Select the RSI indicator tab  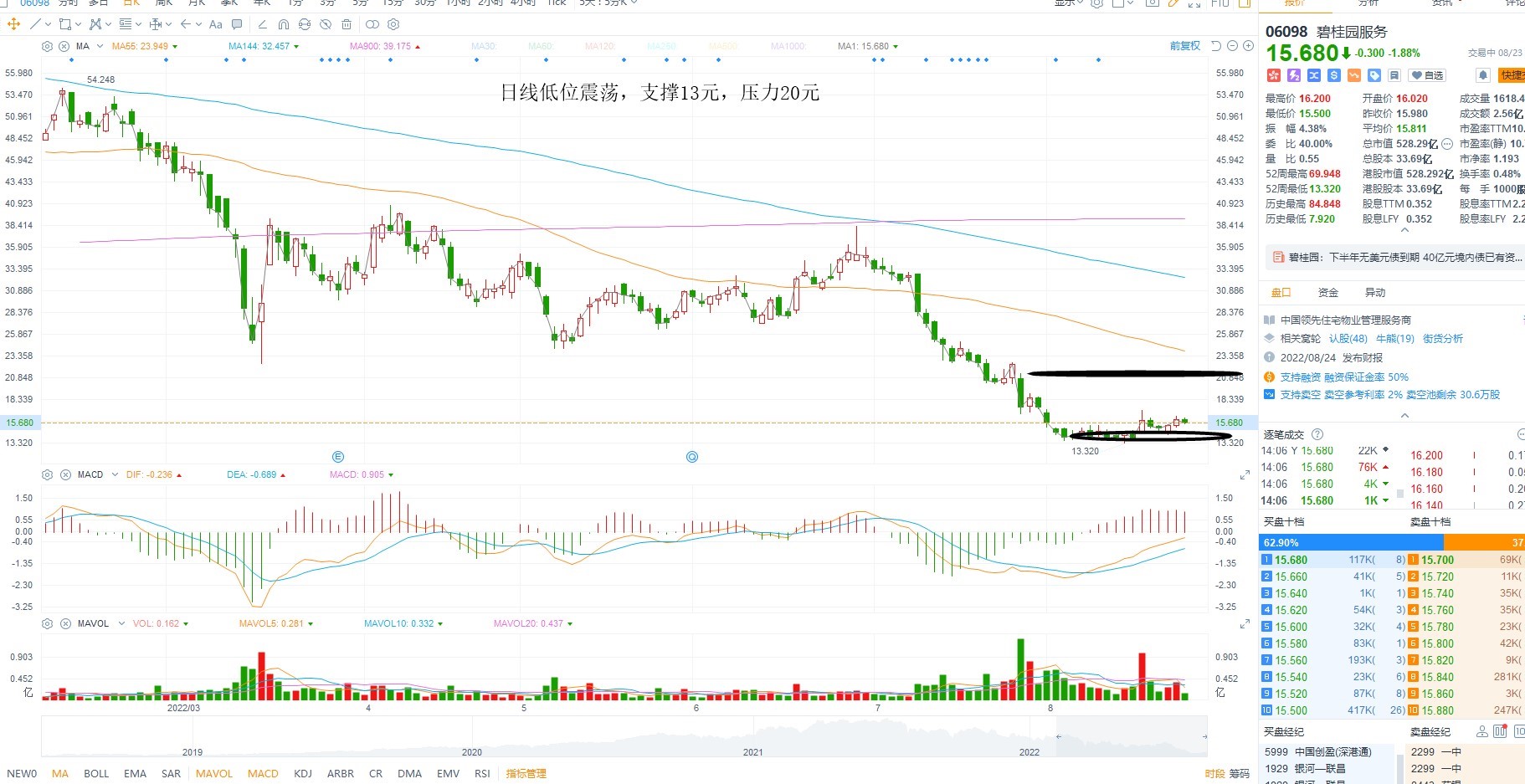click(482, 773)
